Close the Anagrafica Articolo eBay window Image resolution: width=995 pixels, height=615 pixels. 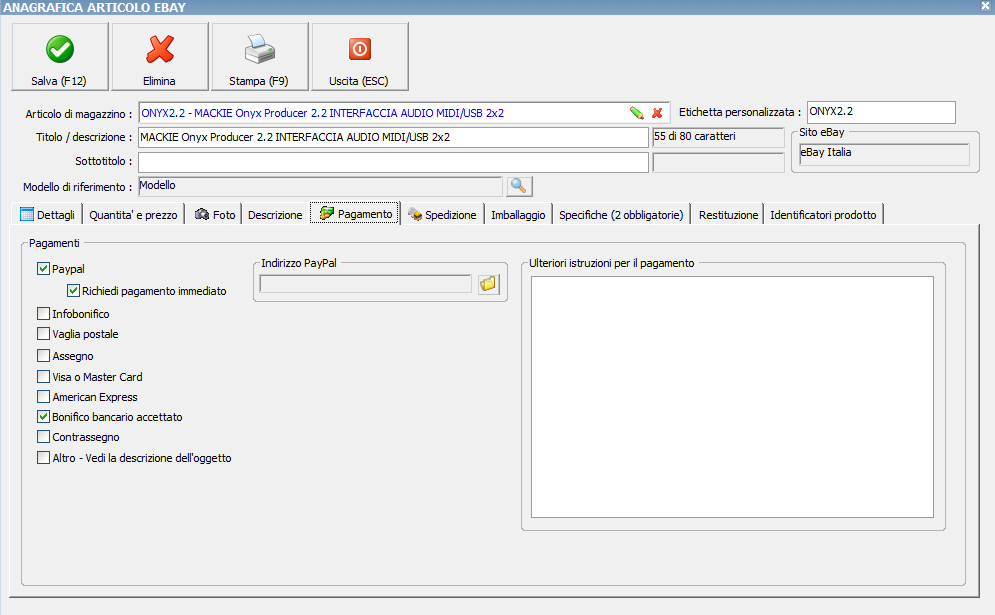point(985,6)
